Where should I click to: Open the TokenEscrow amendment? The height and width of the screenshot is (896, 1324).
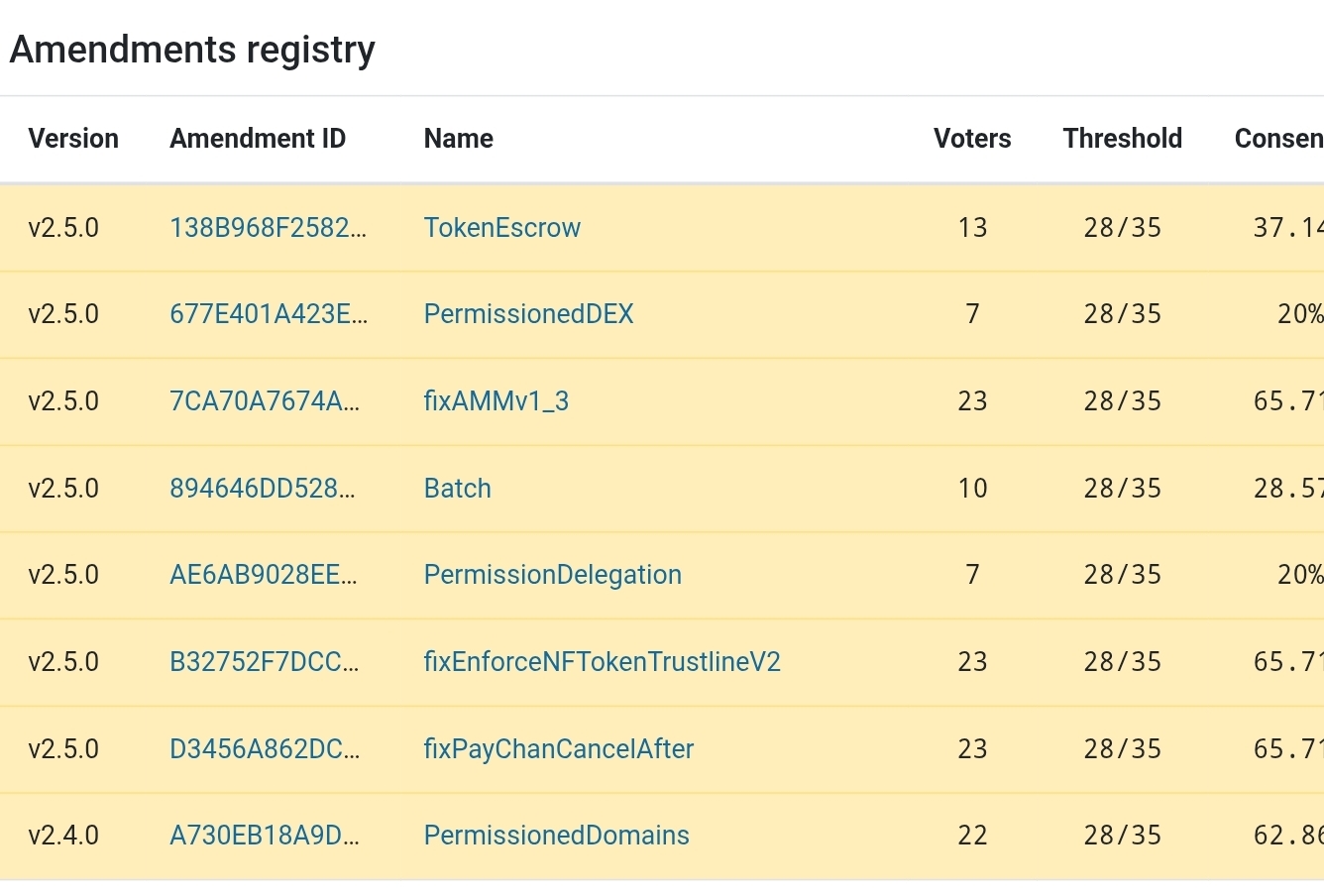click(502, 228)
